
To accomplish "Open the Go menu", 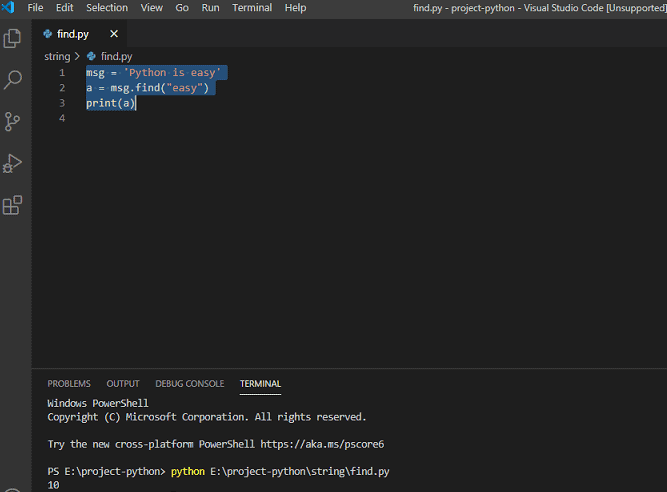I will click(x=182, y=8).
